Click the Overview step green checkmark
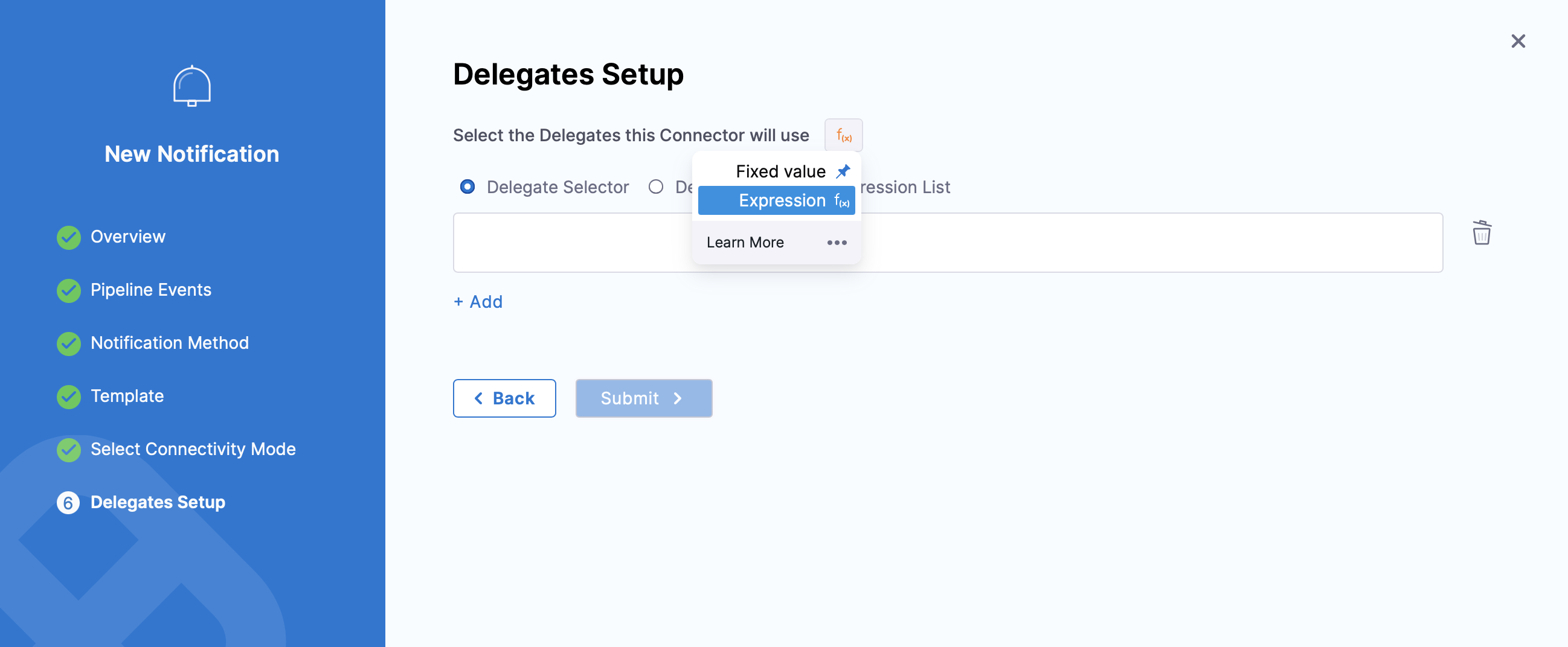The height and width of the screenshot is (647, 1568). 69,237
